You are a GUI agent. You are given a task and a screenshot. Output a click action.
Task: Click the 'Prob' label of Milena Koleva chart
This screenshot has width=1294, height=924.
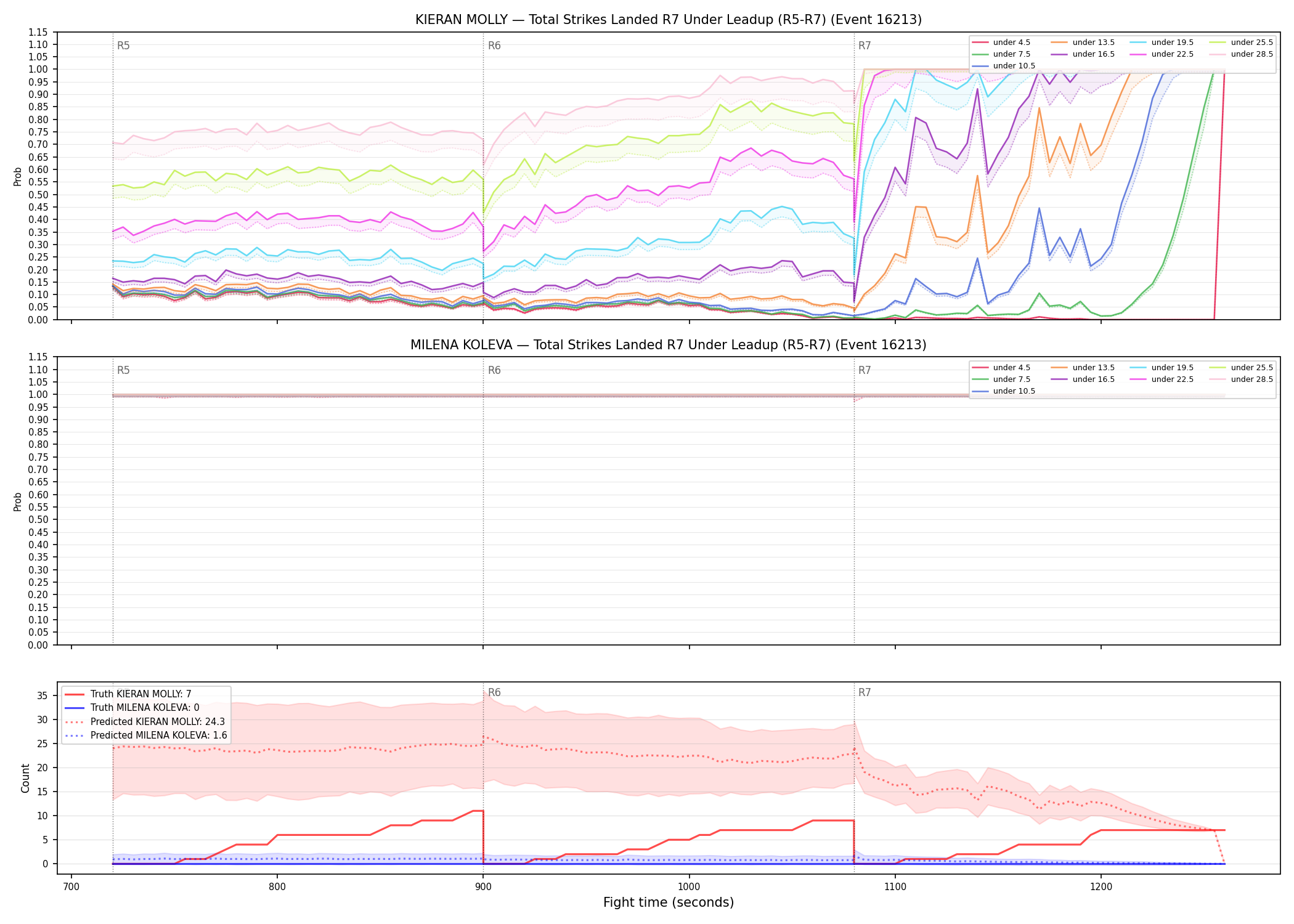point(18,501)
